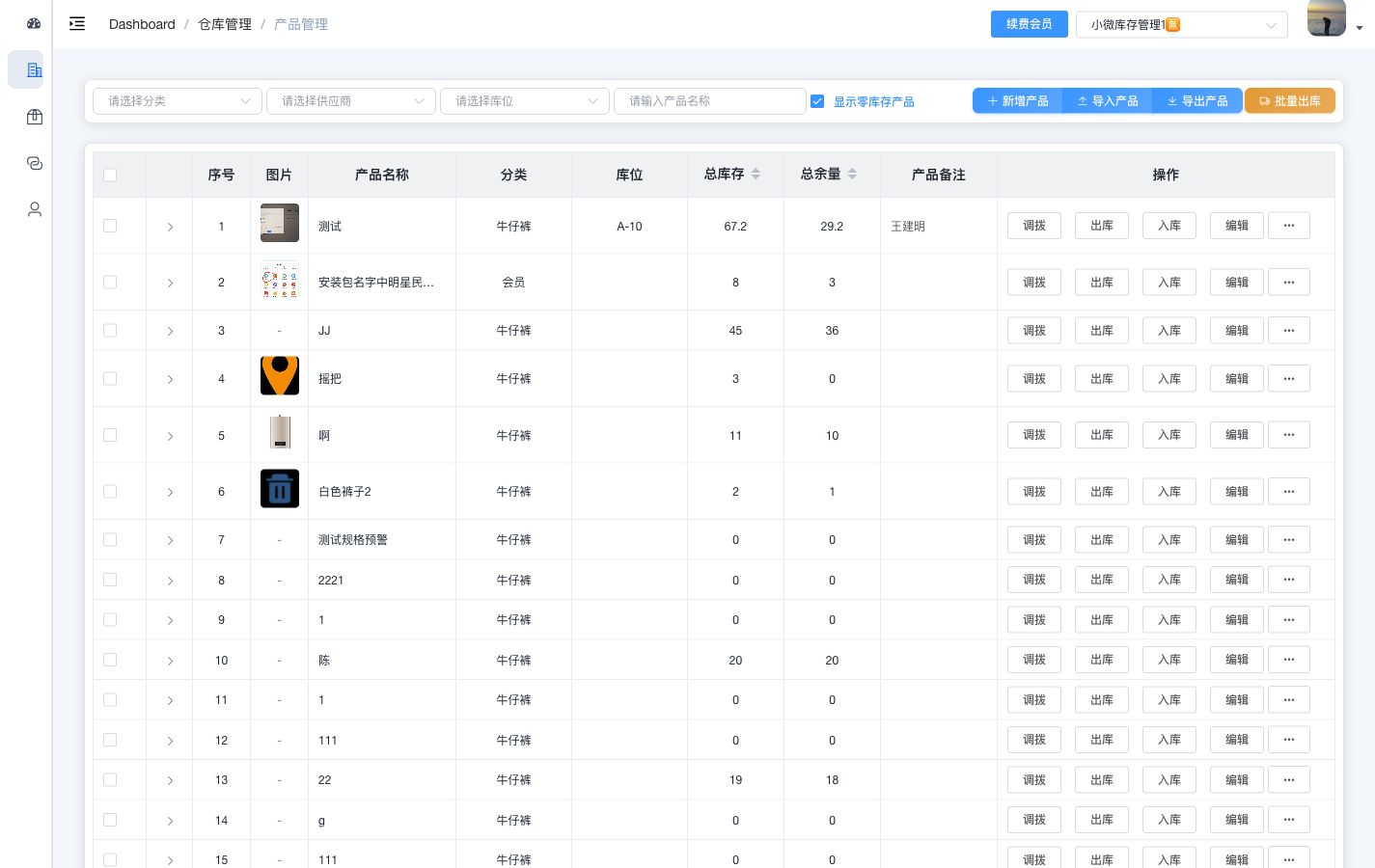The image size is (1375, 868).
Task: Expand the row details for JJ
Action: tap(170, 331)
